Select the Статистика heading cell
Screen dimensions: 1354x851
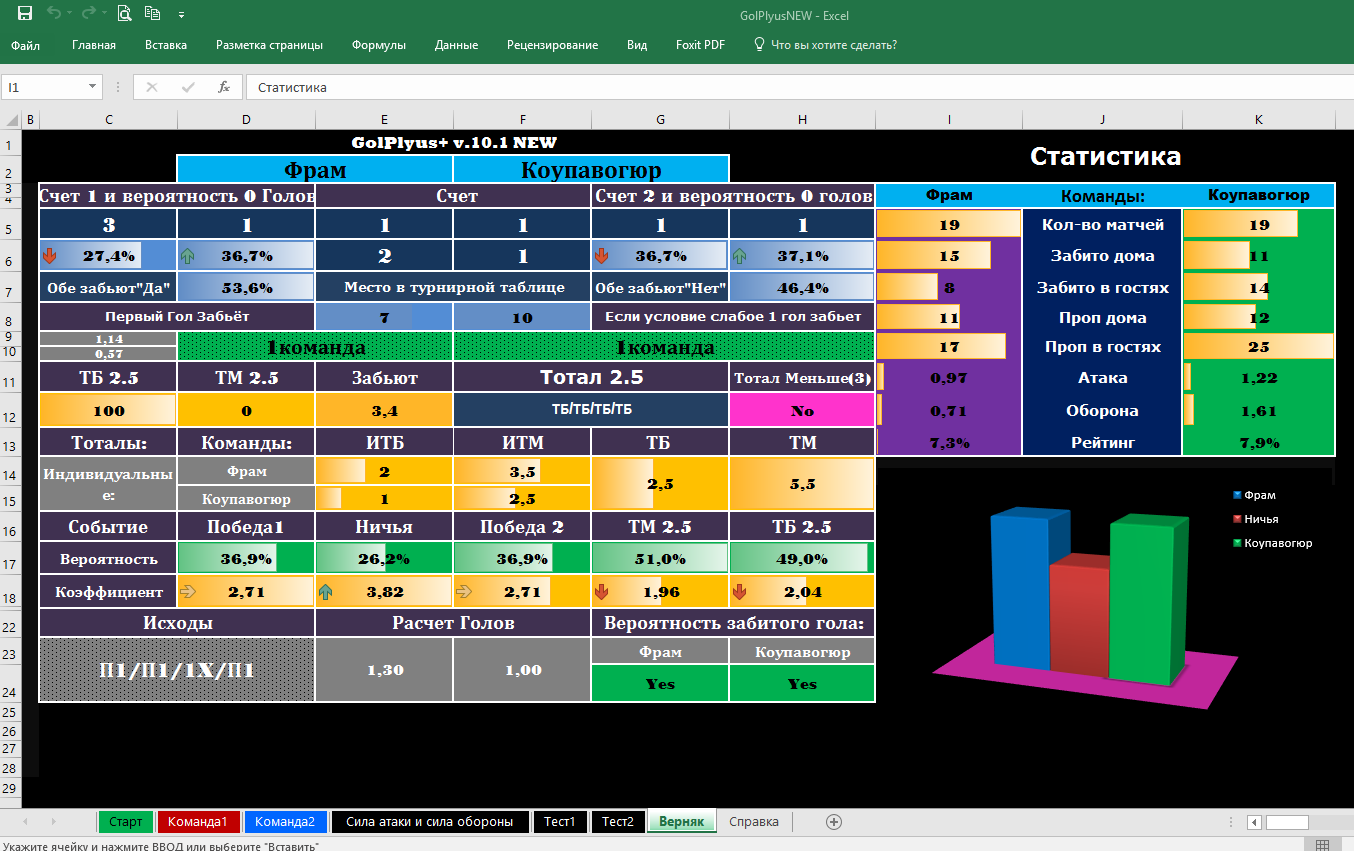pyautogui.click(x=1105, y=157)
